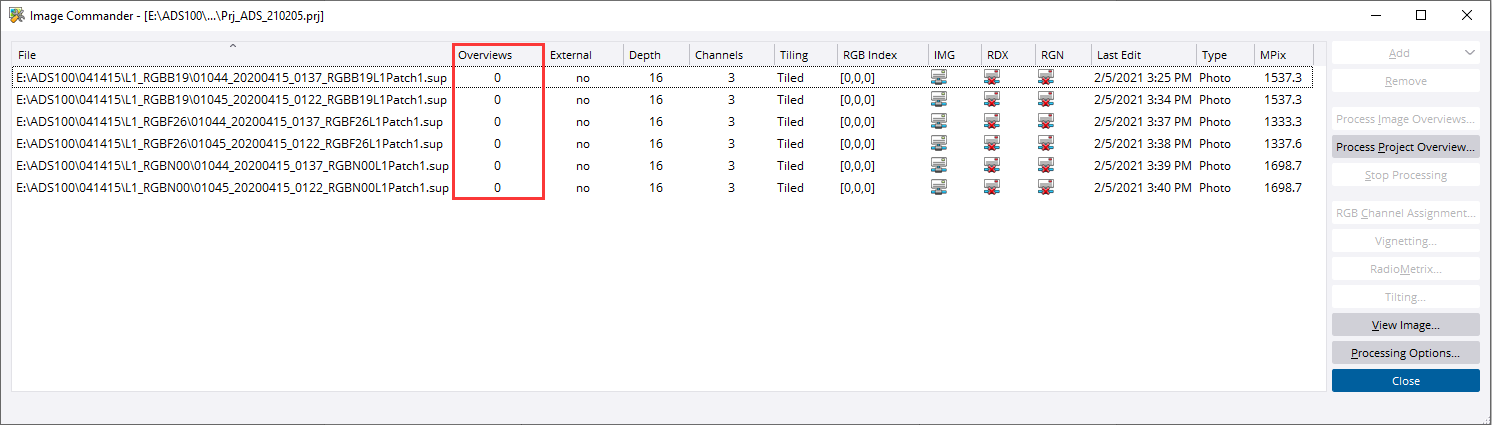Sort by Overviews column header
1492x425 pixels.
tap(485, 55)
